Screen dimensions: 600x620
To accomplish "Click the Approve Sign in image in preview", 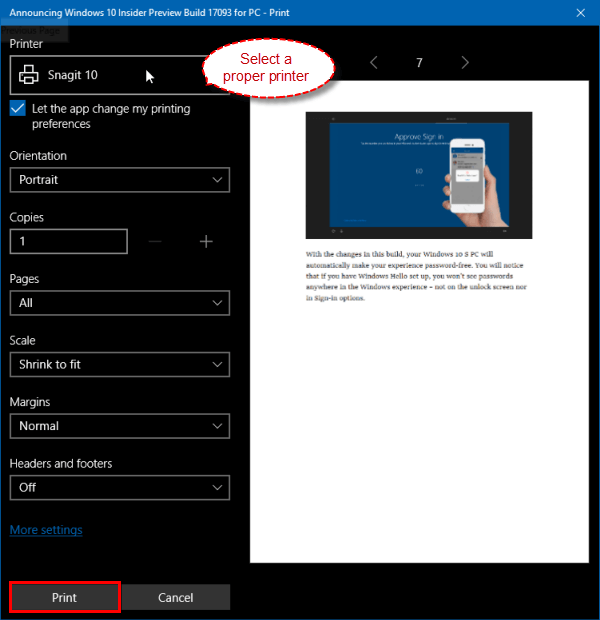I will [419, 175].
